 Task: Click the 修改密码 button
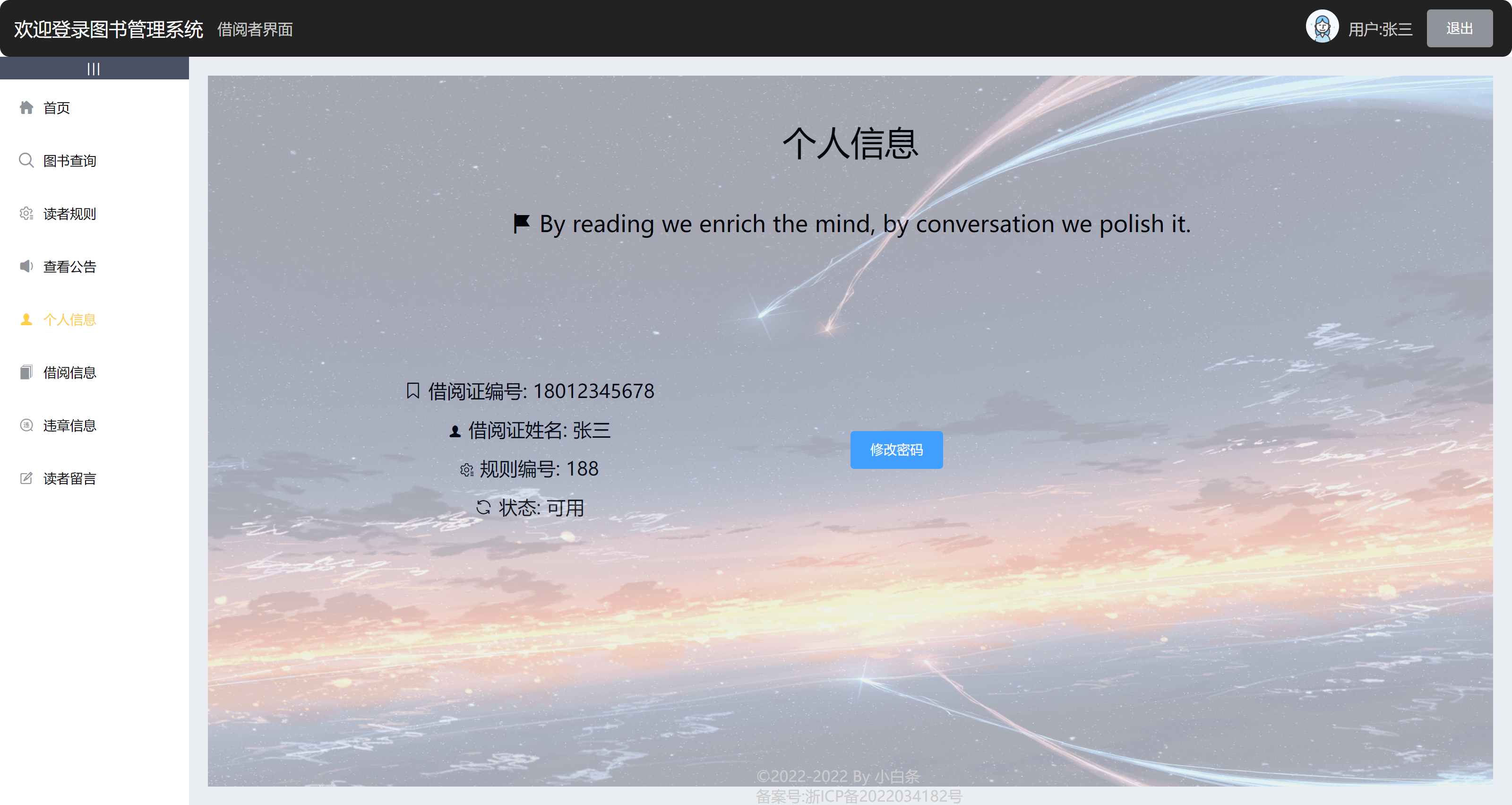click(896, 450)
